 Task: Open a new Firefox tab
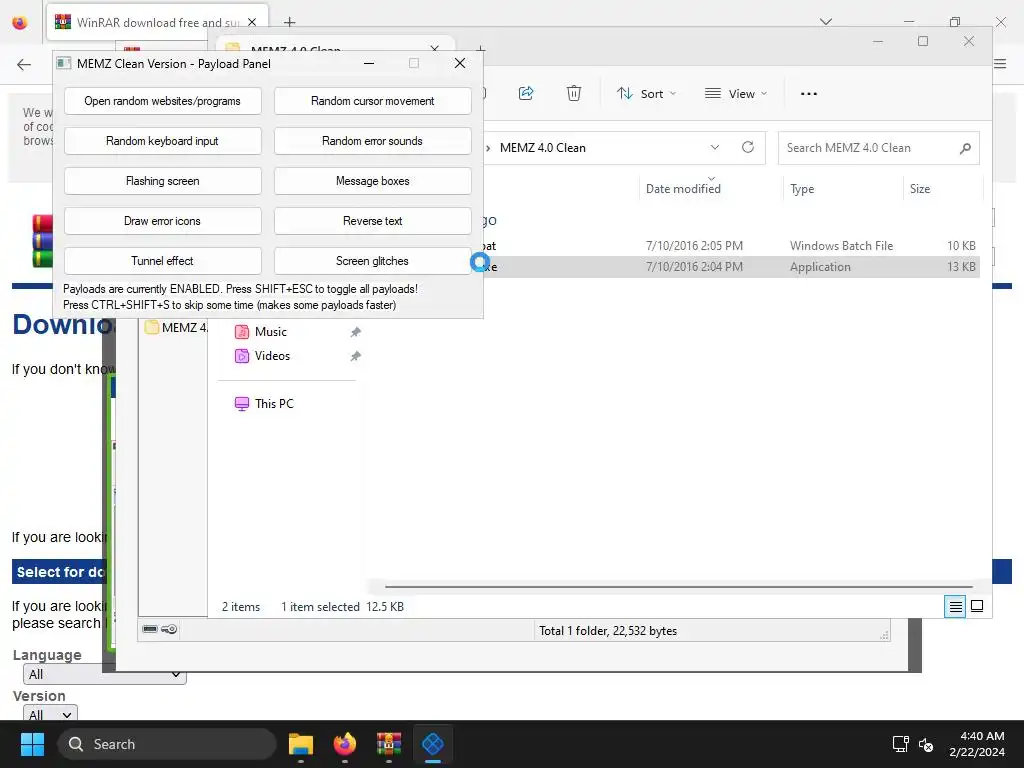click(x=289, y=22)
